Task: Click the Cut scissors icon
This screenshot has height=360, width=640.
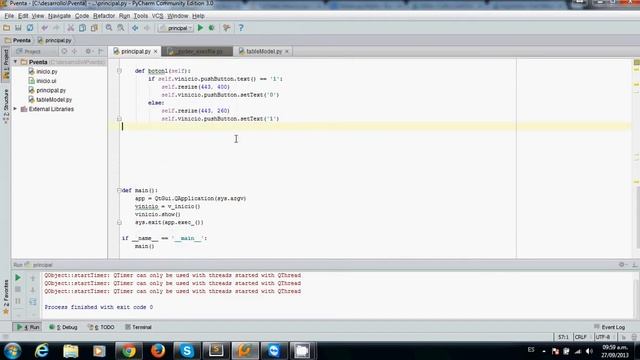Action: click(x=71, y=28)
